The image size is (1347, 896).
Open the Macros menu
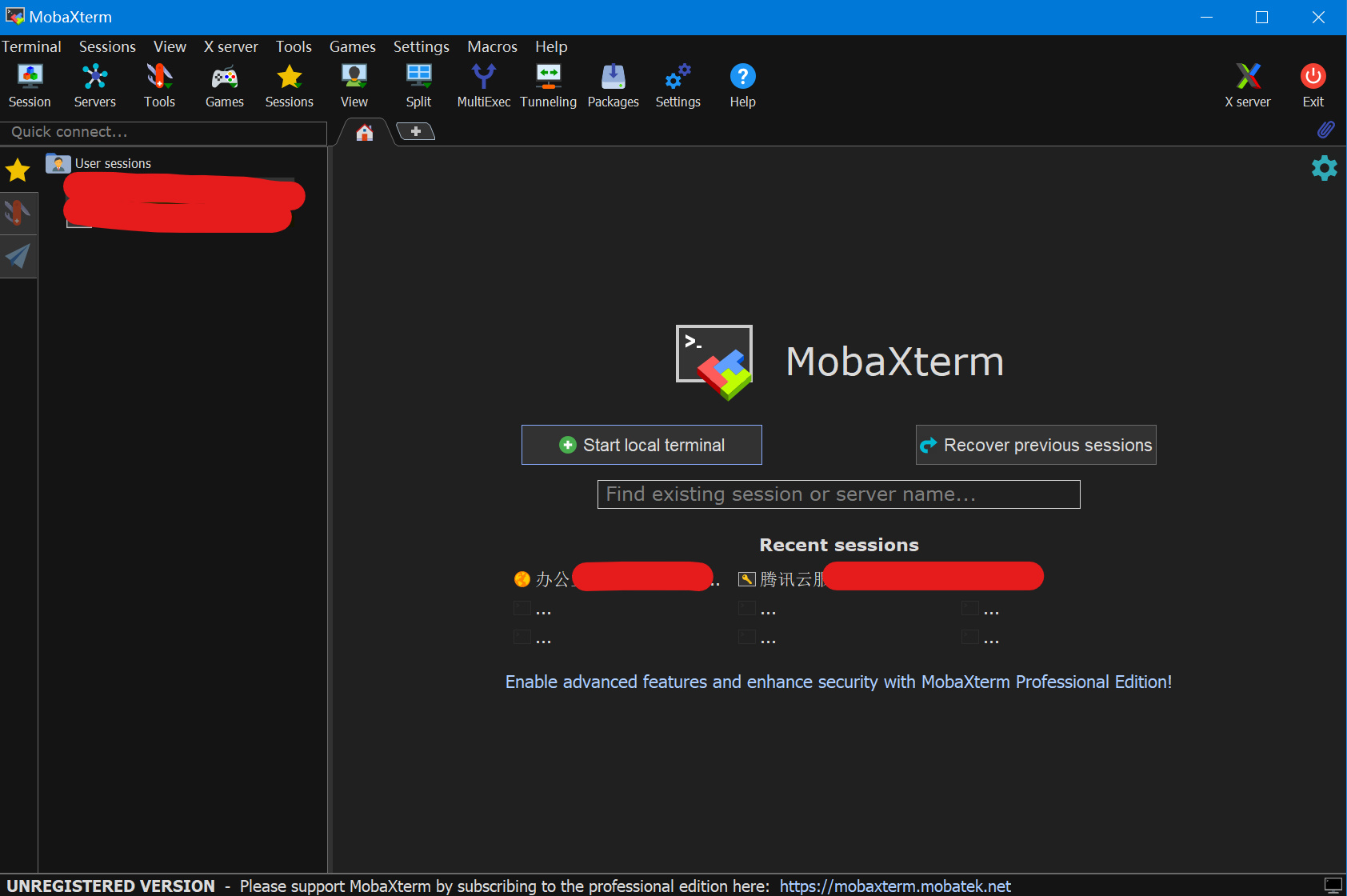[x=492, y=46]
